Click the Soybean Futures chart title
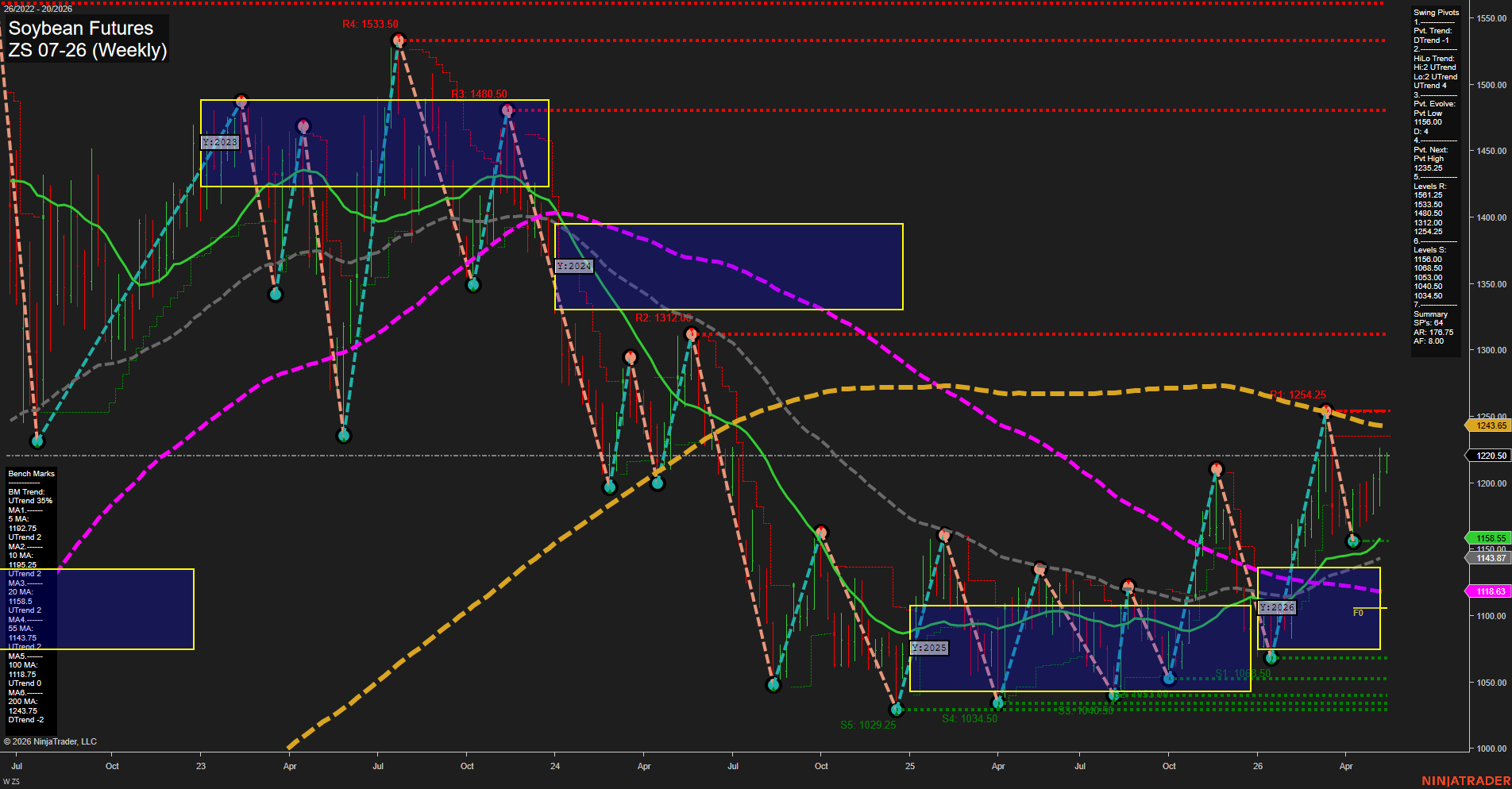The image size is (1512, 789). pos(80,29)
